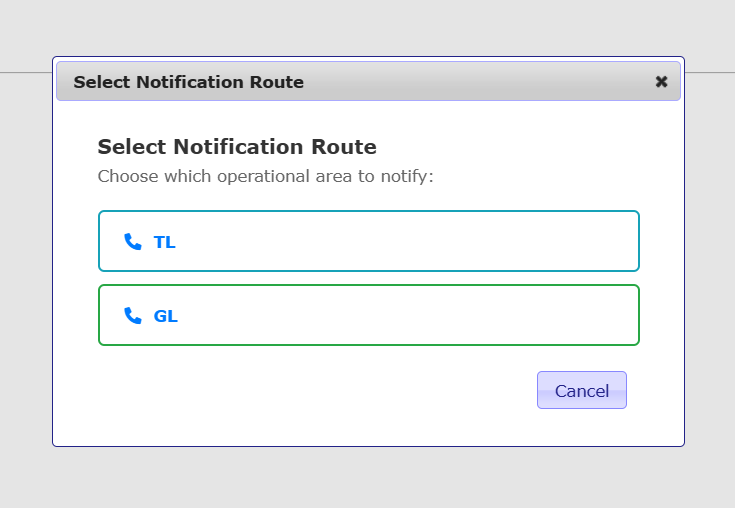Click the 'Choose which operational area' prompt text
The image size is (735, 508).
click(x=265, y=177)
